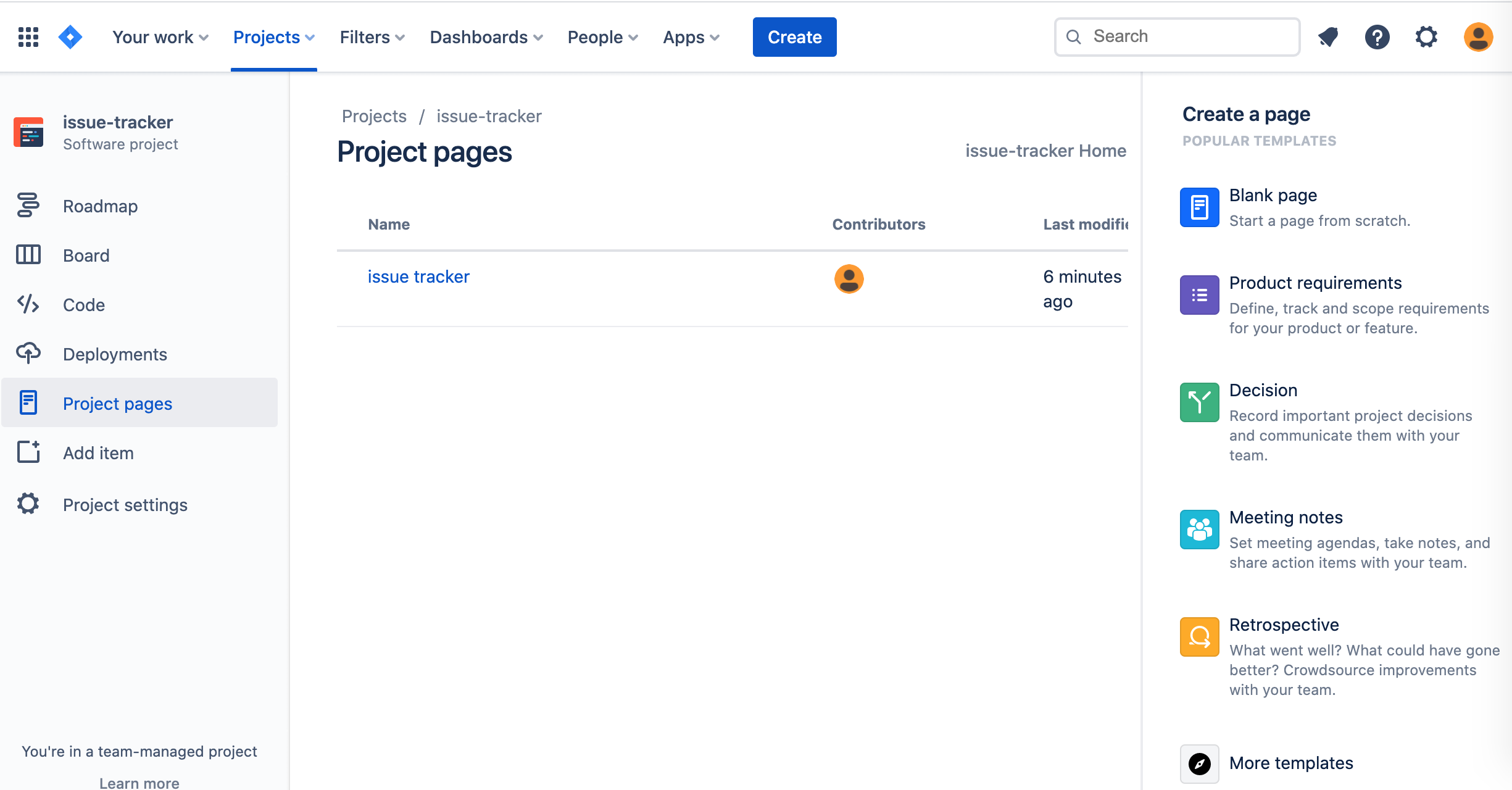Open the notifications icon
The image size is (1512, 790).
pos(1328,37)
